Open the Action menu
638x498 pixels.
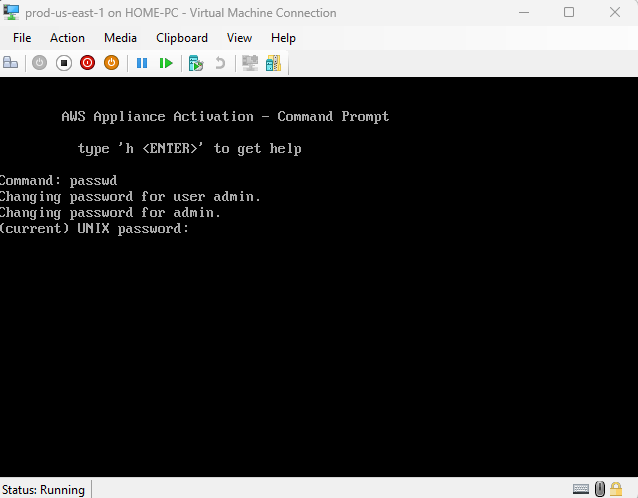(x=67, y=38)
